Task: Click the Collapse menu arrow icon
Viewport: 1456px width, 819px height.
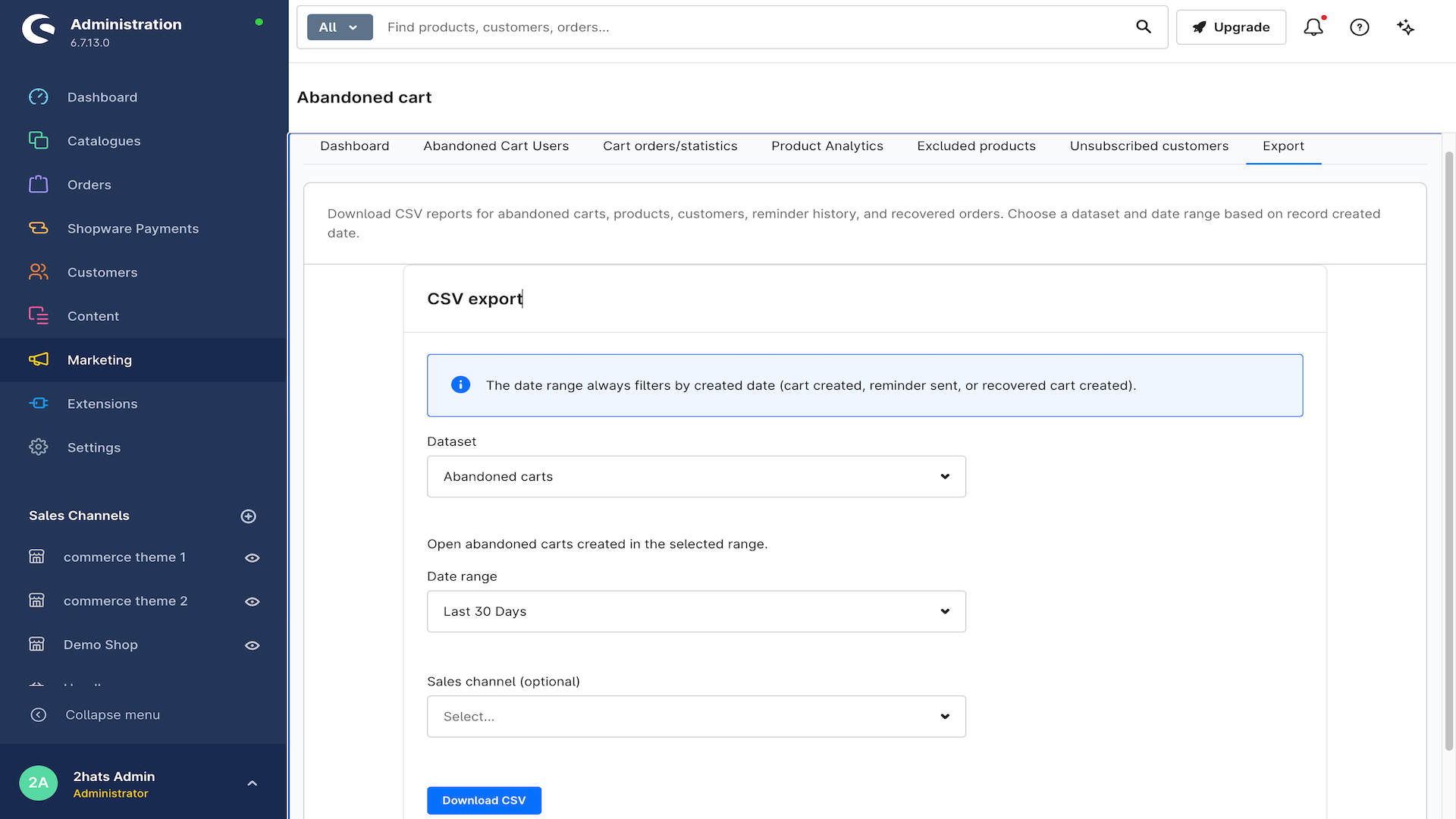Action: pyautogui.click(x=39, y=715)
